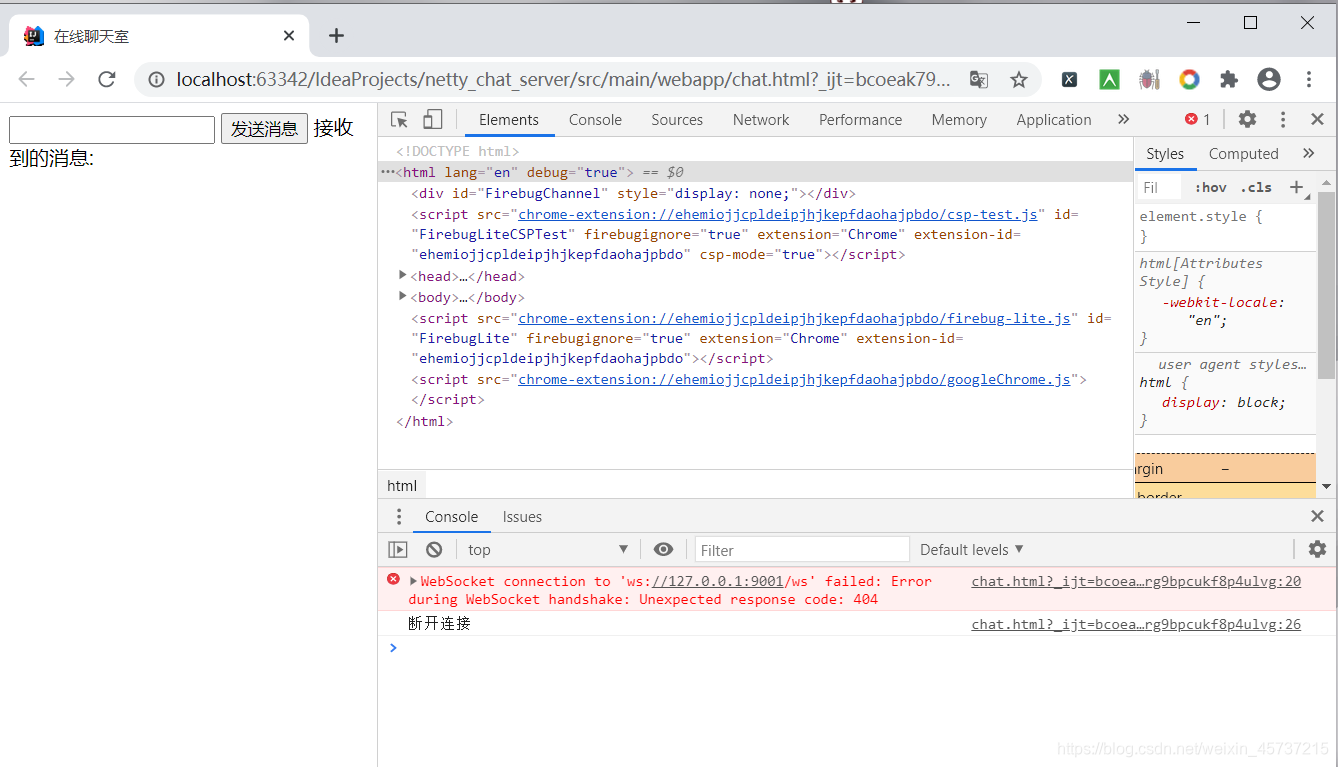
Task: Clear the console
Action: 433,549
